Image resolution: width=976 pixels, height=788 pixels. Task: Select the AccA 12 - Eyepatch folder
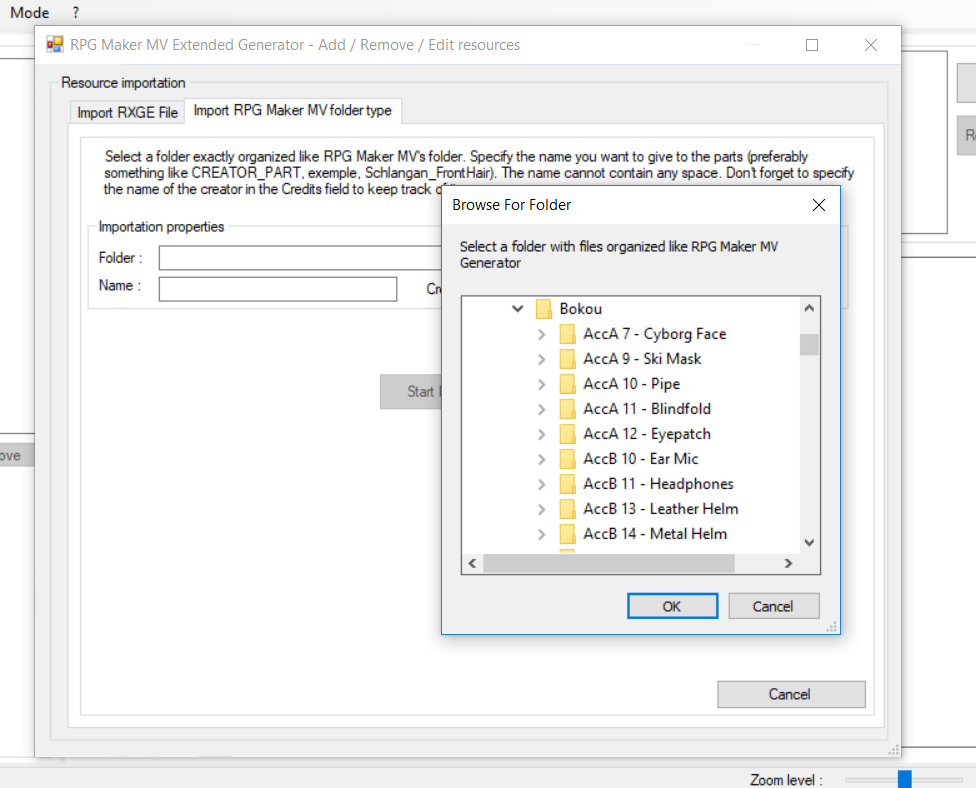[x=647, y=434]
